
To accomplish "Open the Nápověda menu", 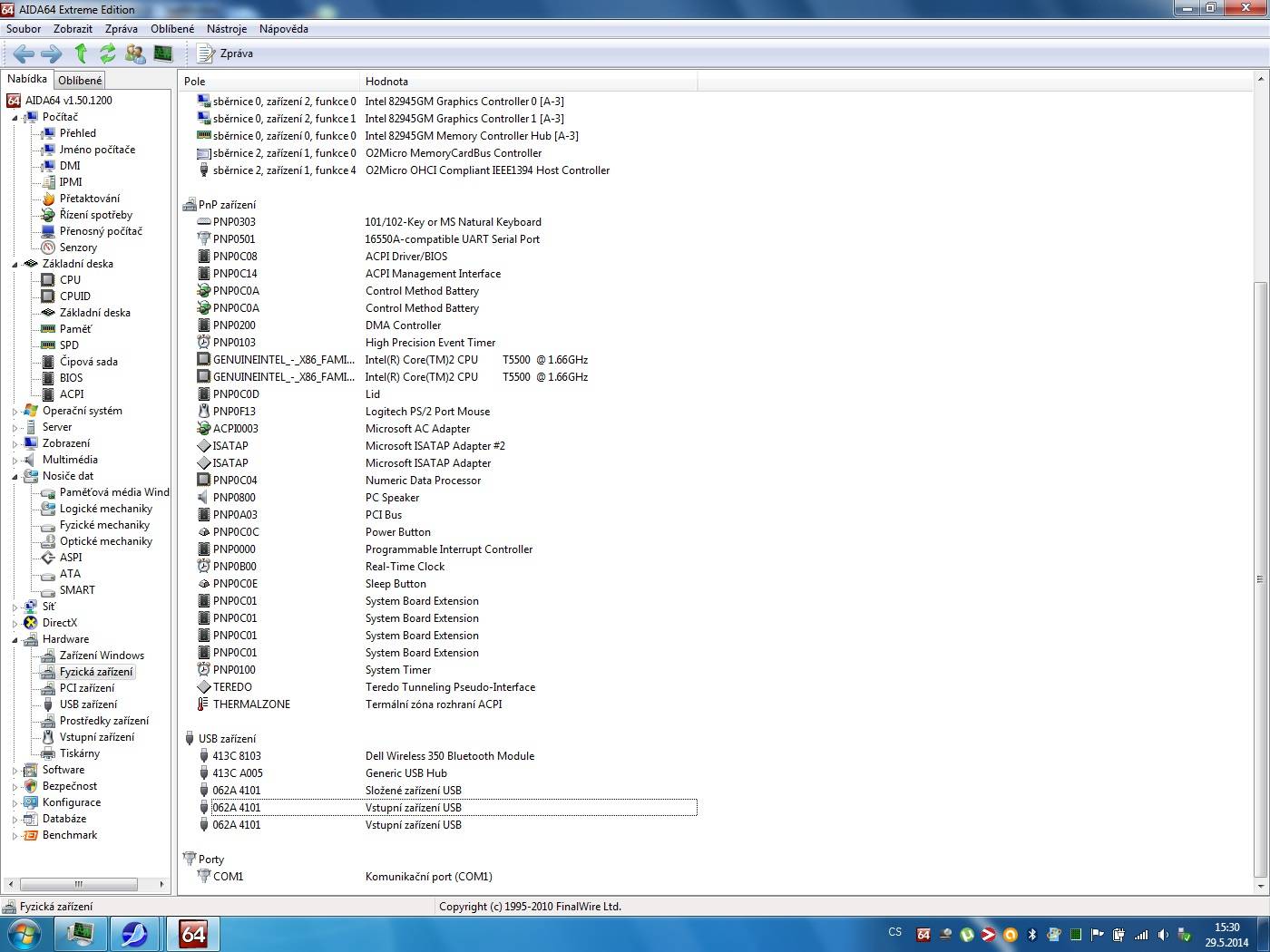I will pyautogui.click(x=284, y=29).
